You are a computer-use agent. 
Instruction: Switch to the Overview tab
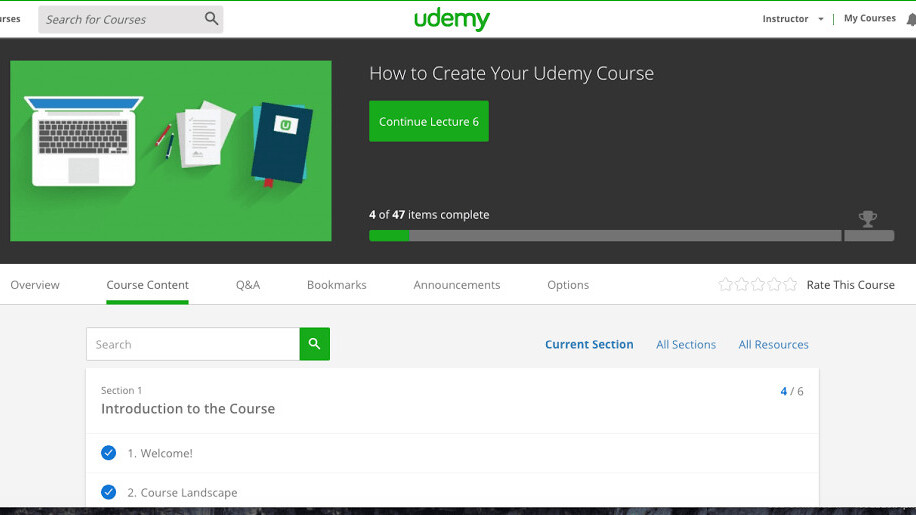click(35, 285)
